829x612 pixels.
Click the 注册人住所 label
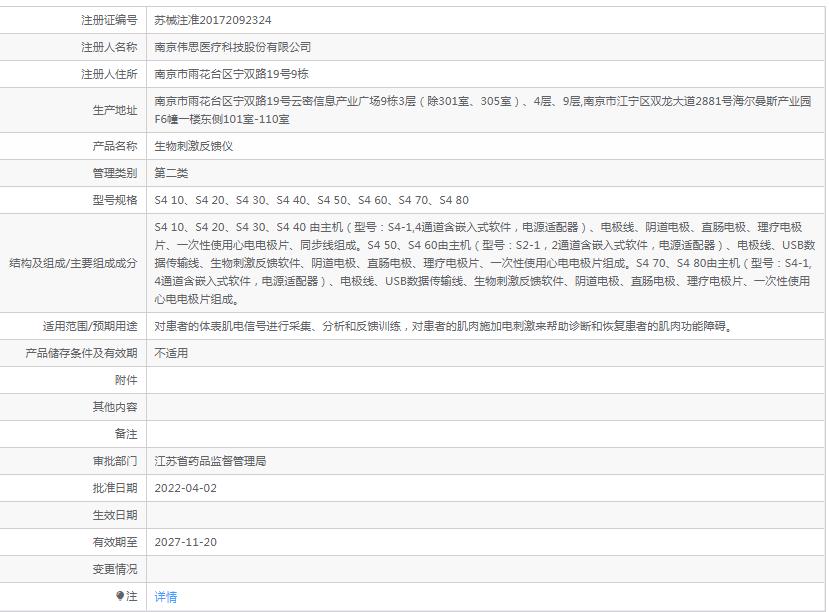[x=109, y=74]
